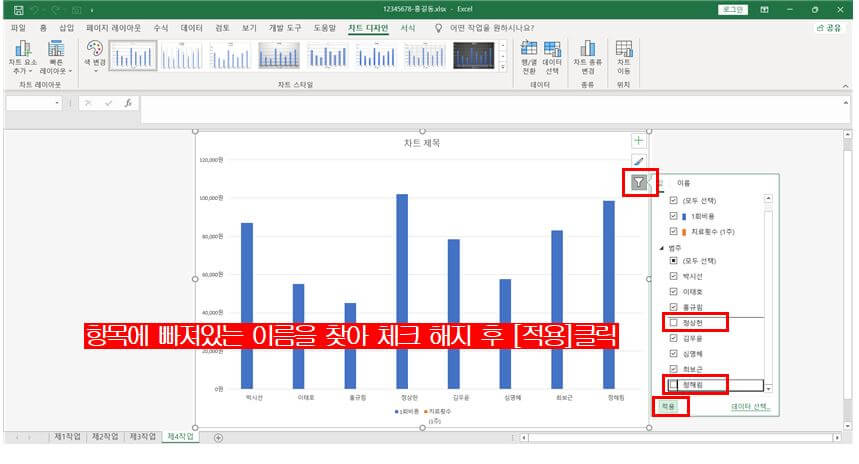Viewport: 859px width, 464px height.
Task: Click 행/열 전환 (Switch Row/Column)
Action: pyautogui.click(x=529, y=57)
